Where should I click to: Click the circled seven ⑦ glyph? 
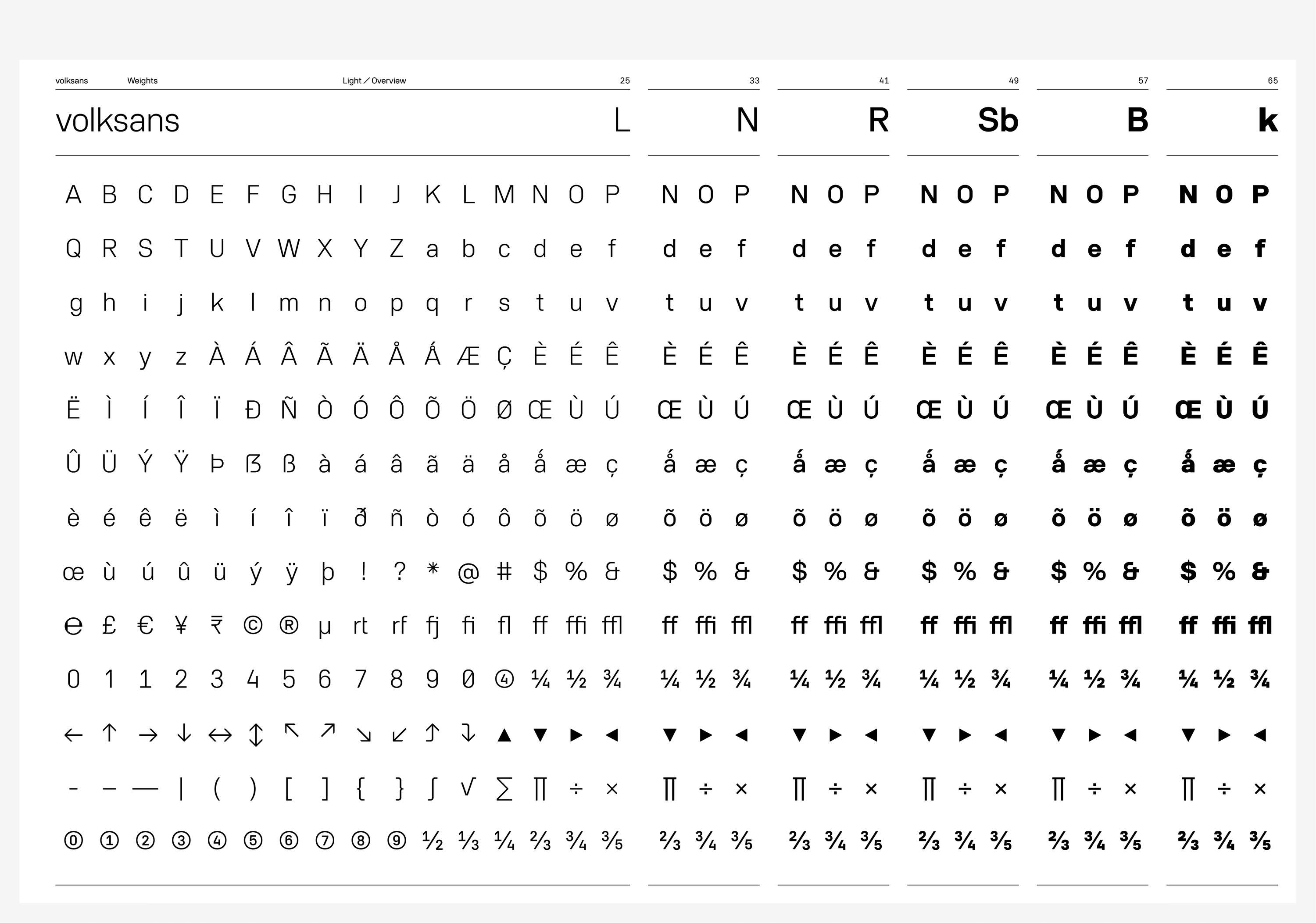click(325, 841)
